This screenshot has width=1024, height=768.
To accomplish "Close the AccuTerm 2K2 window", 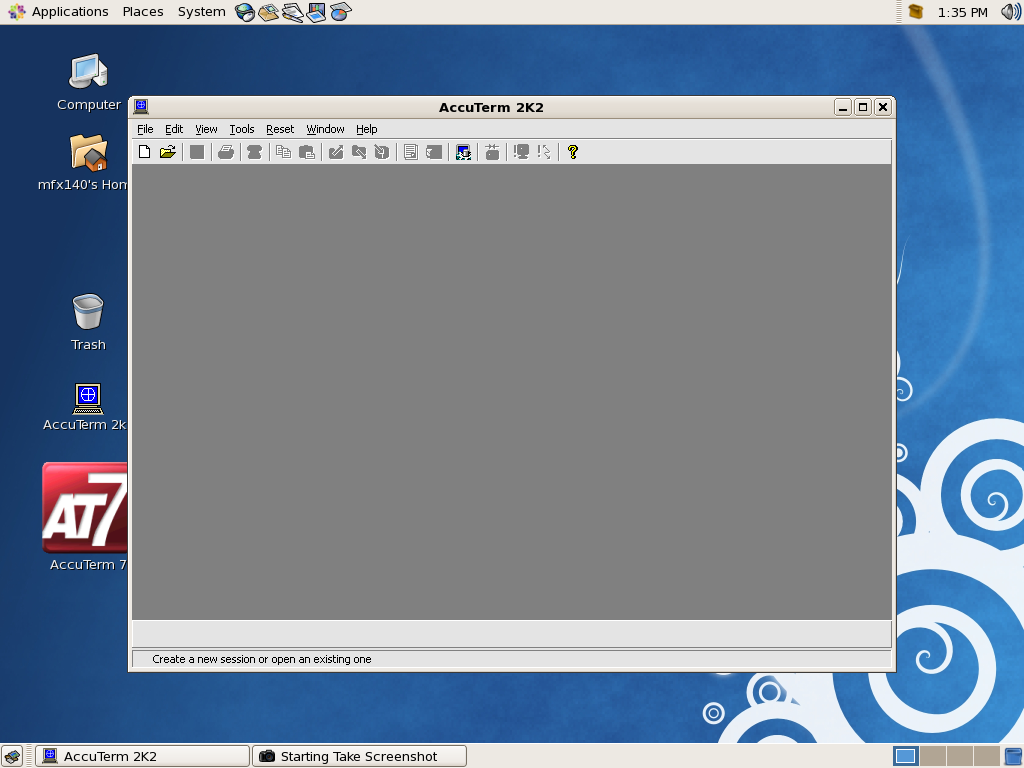I will [883, 107].
